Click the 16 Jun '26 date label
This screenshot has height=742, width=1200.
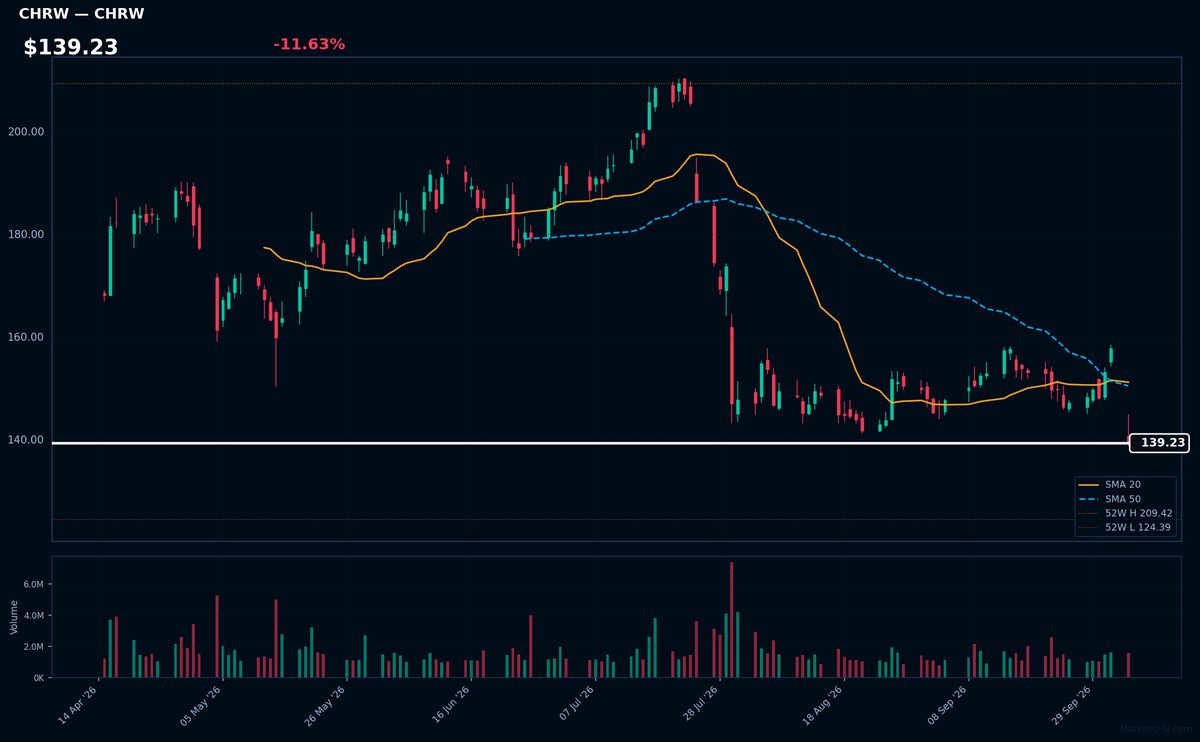[x=451, y=706]
